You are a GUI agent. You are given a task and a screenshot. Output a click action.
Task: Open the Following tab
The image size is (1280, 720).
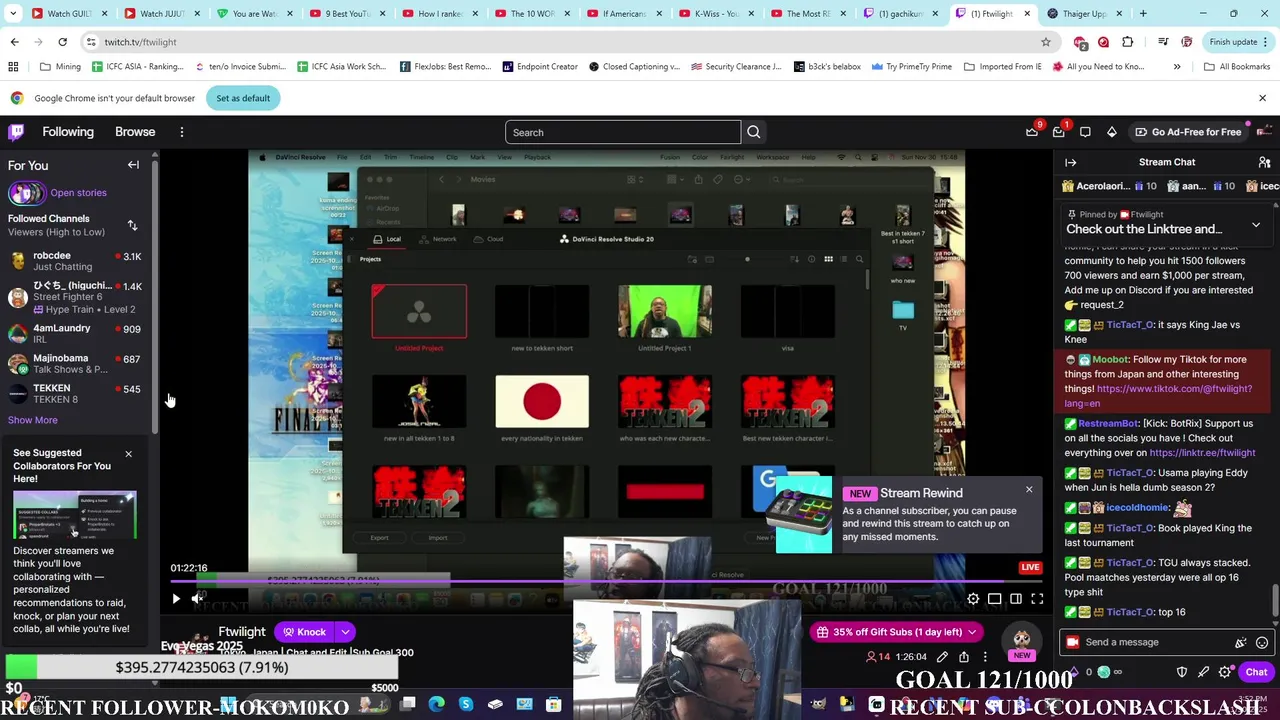(x=68, y=132)
